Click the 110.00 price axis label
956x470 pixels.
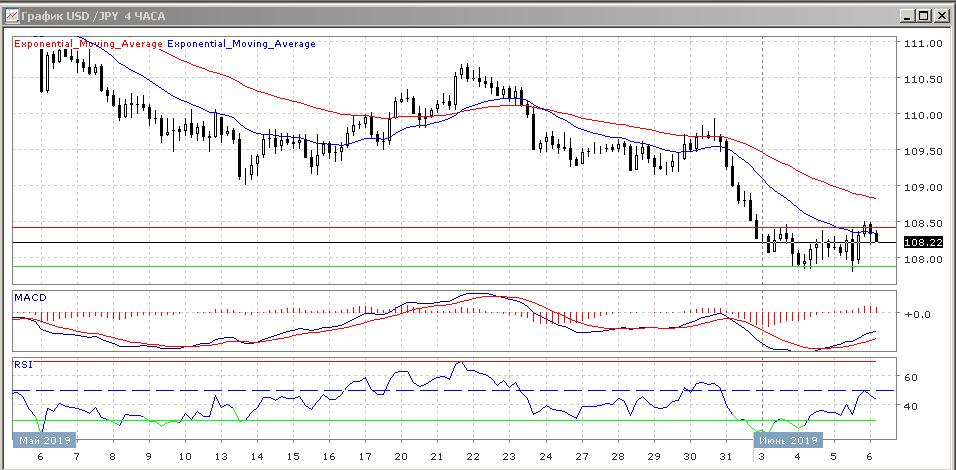tap(922, 115)
